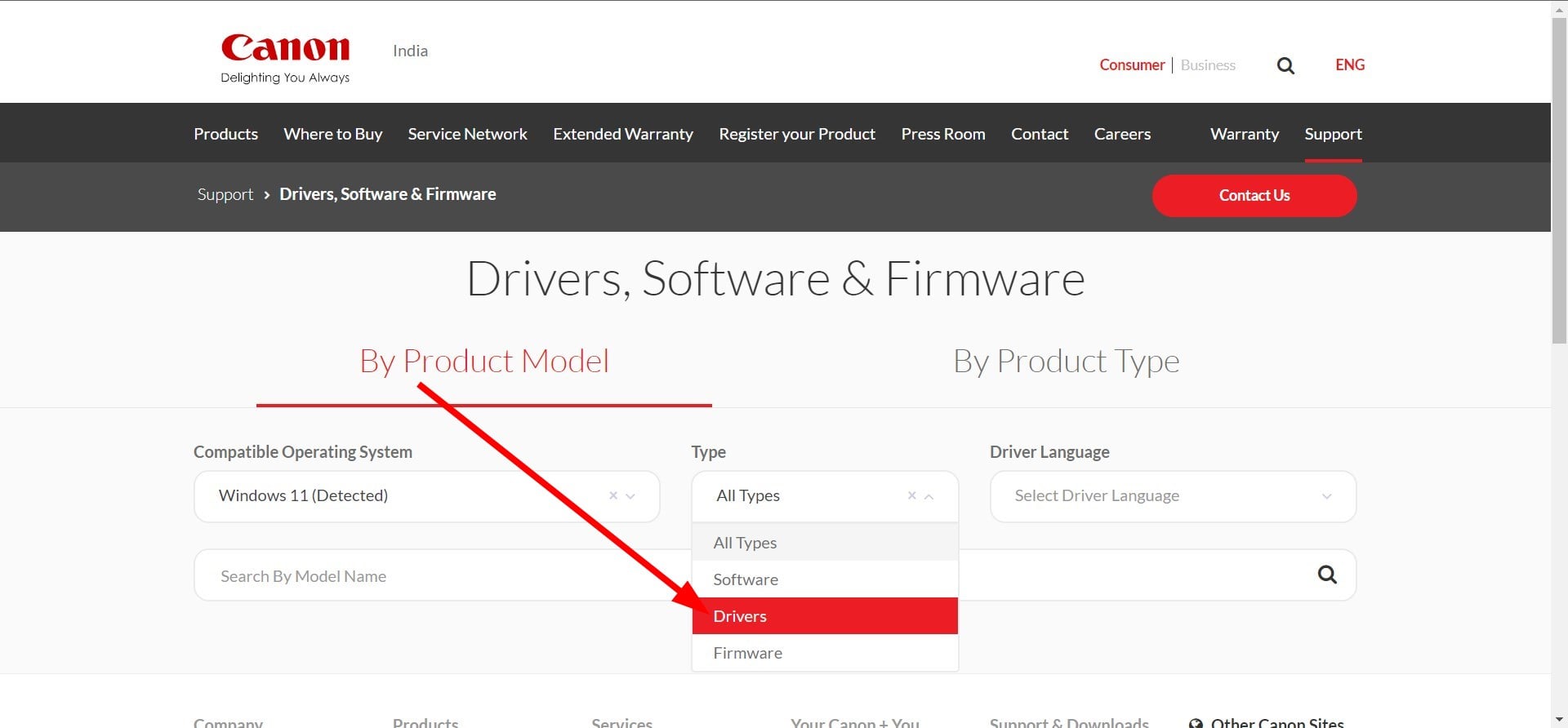This screenshot has width=1568, height=728.
Task: Click the Other Canon Sites globe icon
Action: (1196, 723)
